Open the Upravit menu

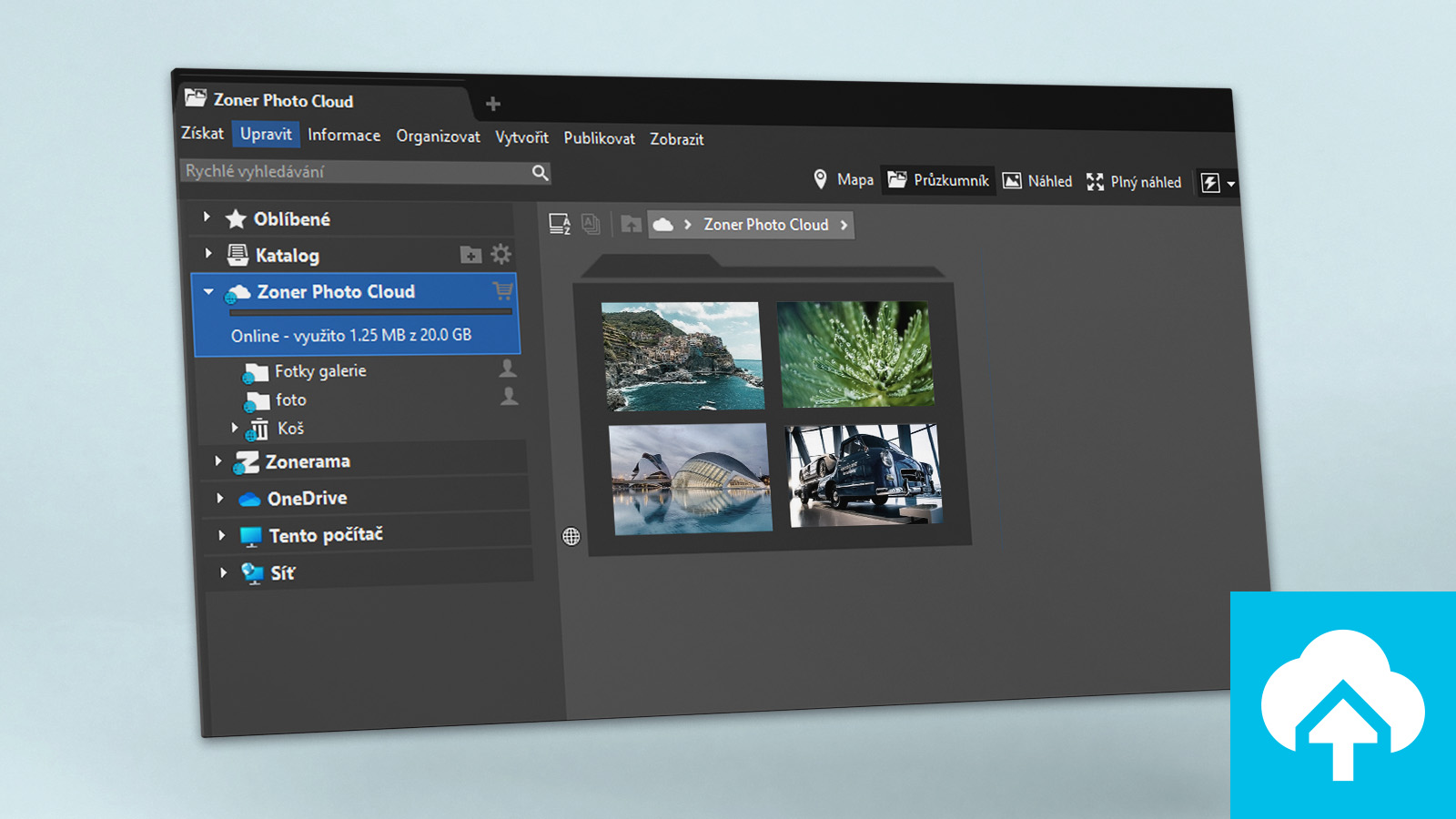pyautogui.click(x=266, y=134)
